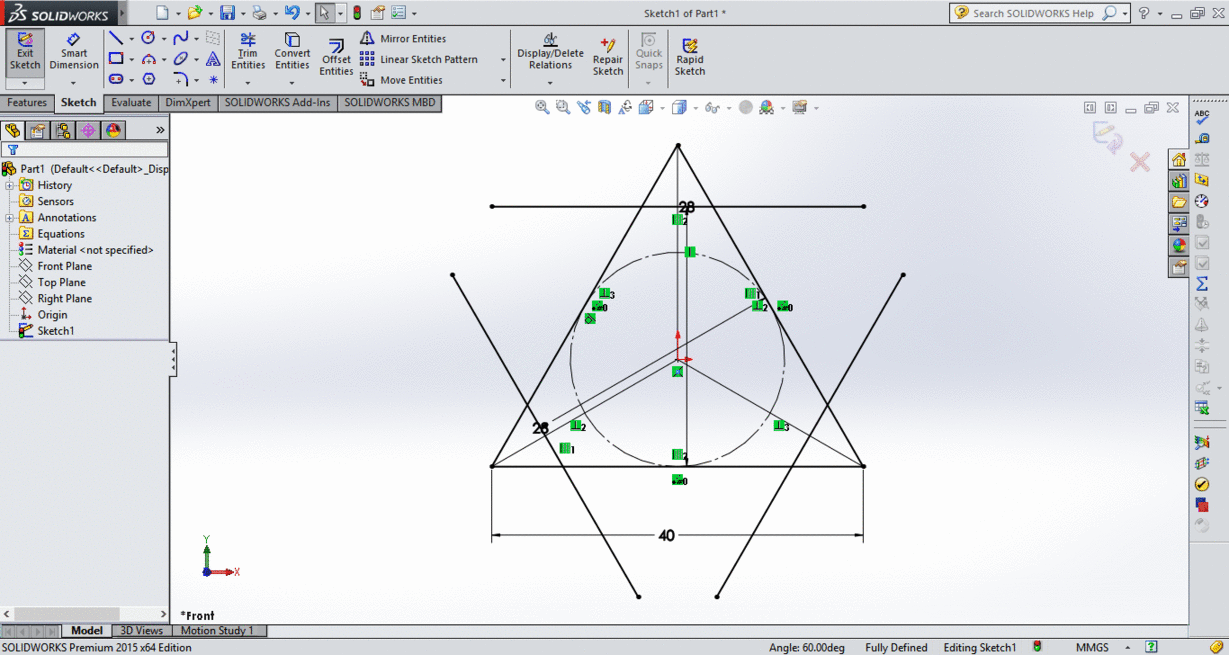
Task: Open the Hide/Show Items glasses icon
Action: pyautogui.click(x=713, y=107)
